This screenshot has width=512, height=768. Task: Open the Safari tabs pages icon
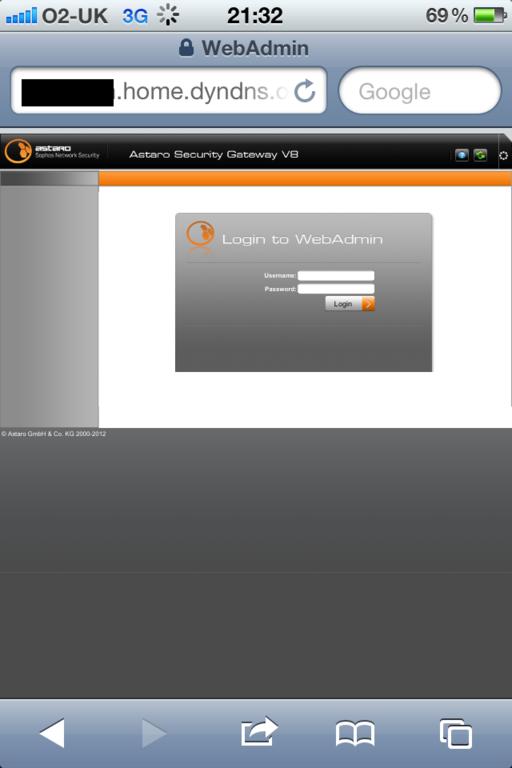click(x=456, y=733)
